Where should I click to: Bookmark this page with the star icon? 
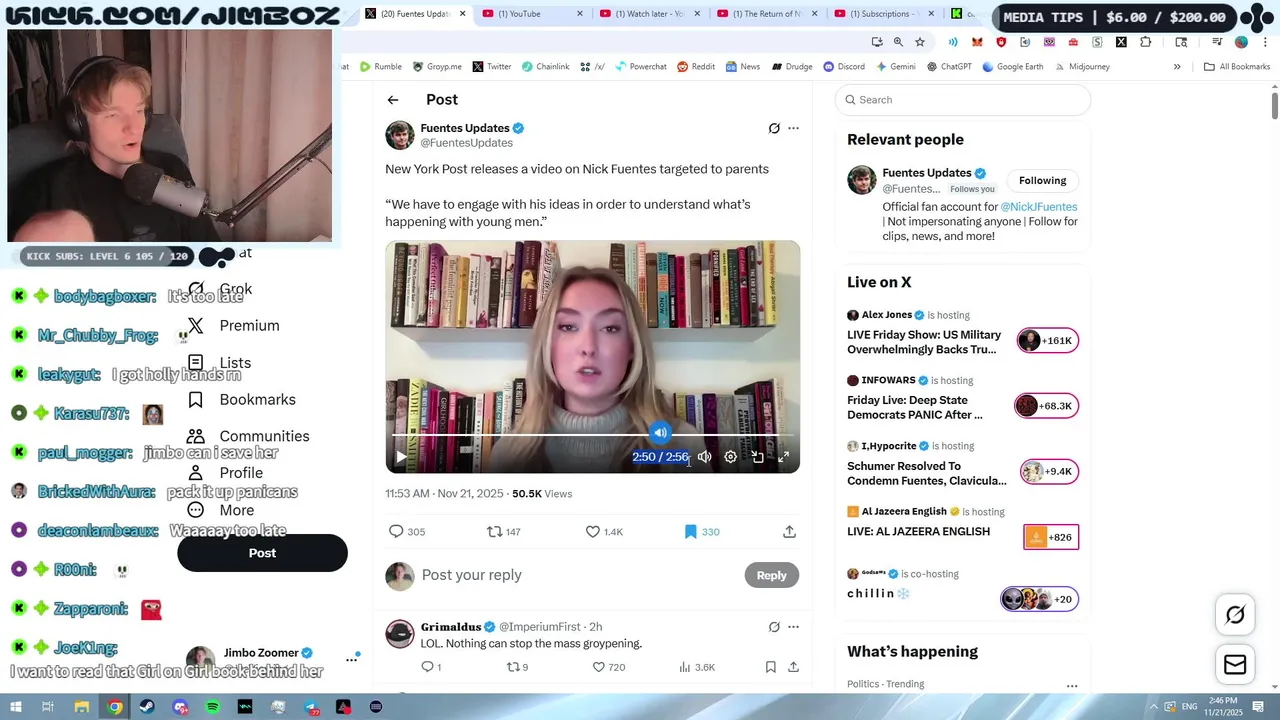tap(920, 42)
